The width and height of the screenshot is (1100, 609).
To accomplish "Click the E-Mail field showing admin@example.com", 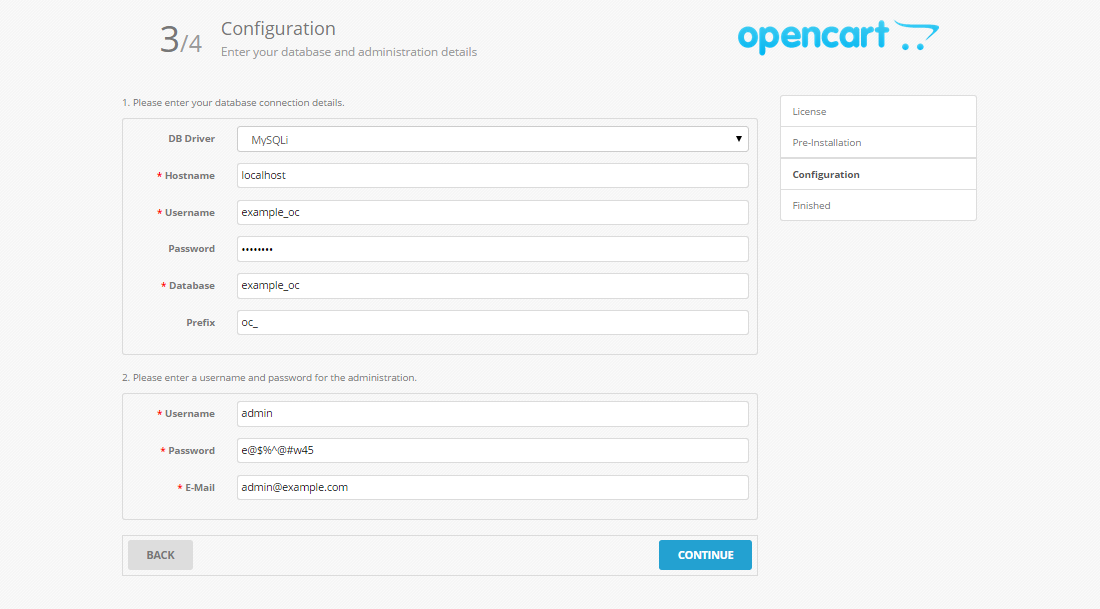I will click(x=492, y=487).
